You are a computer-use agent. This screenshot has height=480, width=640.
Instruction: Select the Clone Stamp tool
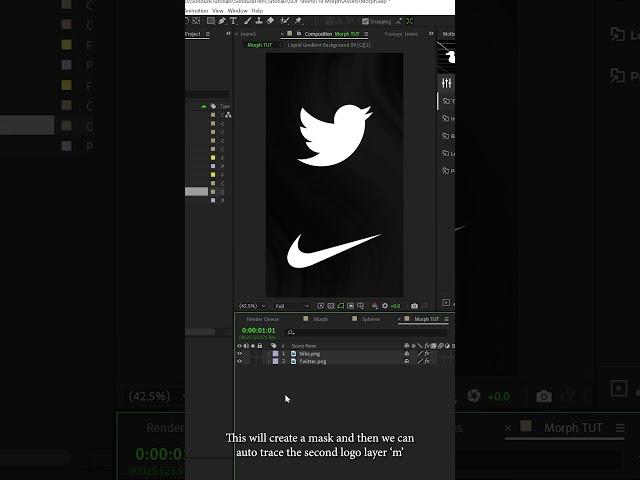259,21
